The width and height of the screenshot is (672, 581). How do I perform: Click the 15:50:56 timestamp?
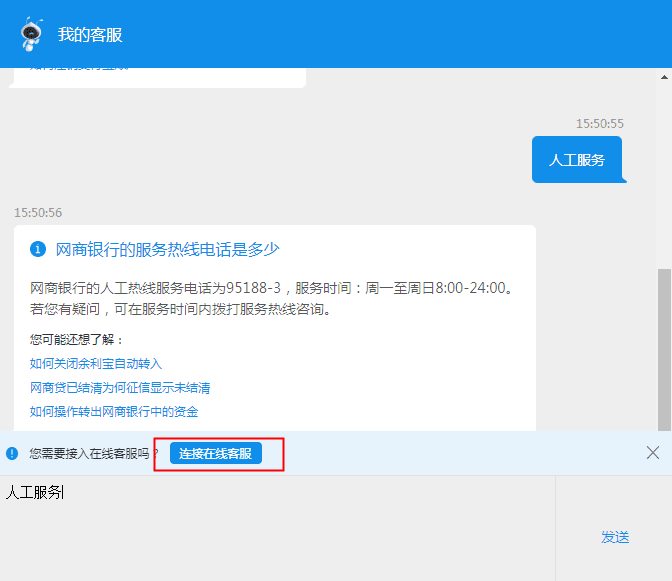[x=38, y=213]
